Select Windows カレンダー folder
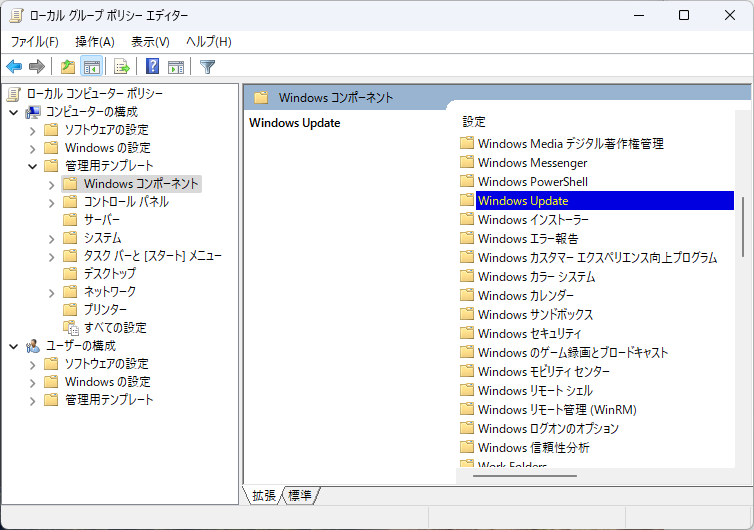This screenshot has height=530, width=754. pyautogui.click(x=526, y=295)
